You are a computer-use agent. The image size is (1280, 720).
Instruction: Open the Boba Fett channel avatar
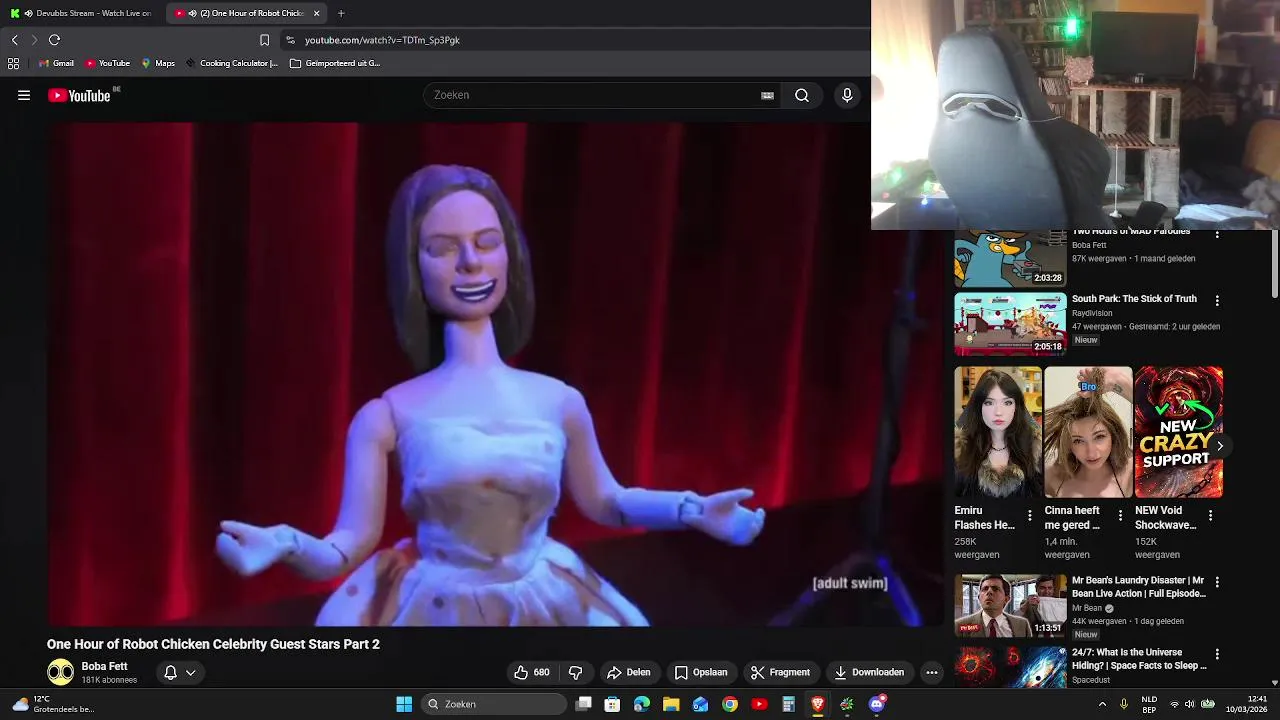pyautogui.click(x=60, y=672)
